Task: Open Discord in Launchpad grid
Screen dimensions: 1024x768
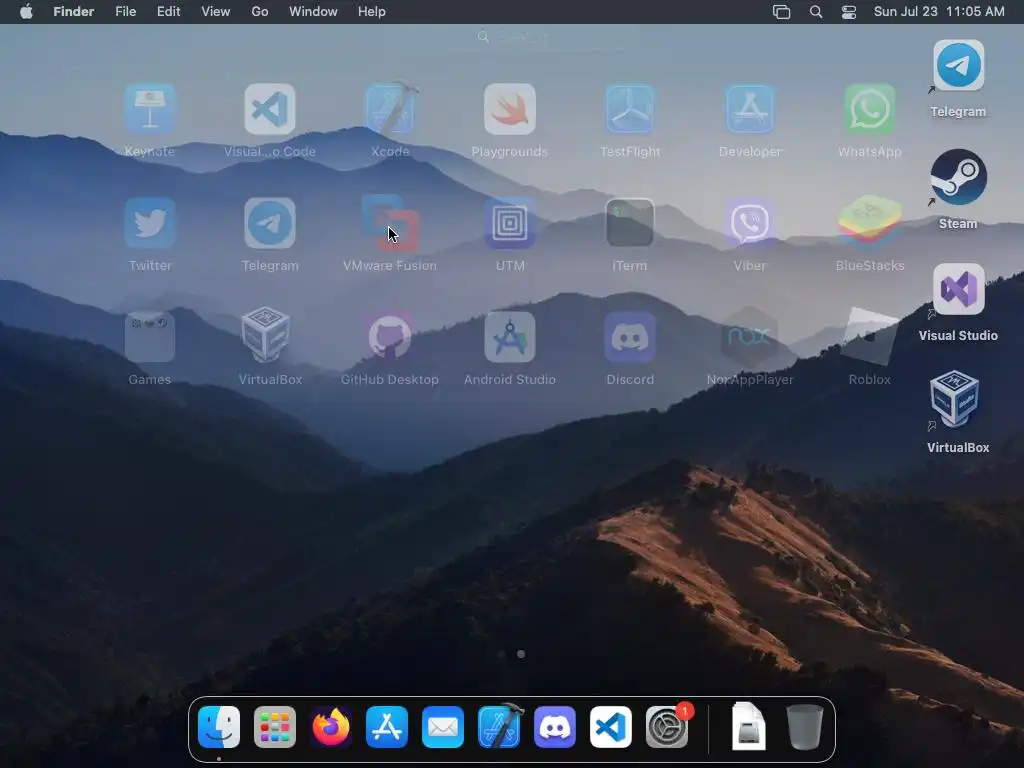Action: click(x=630, y=337)
